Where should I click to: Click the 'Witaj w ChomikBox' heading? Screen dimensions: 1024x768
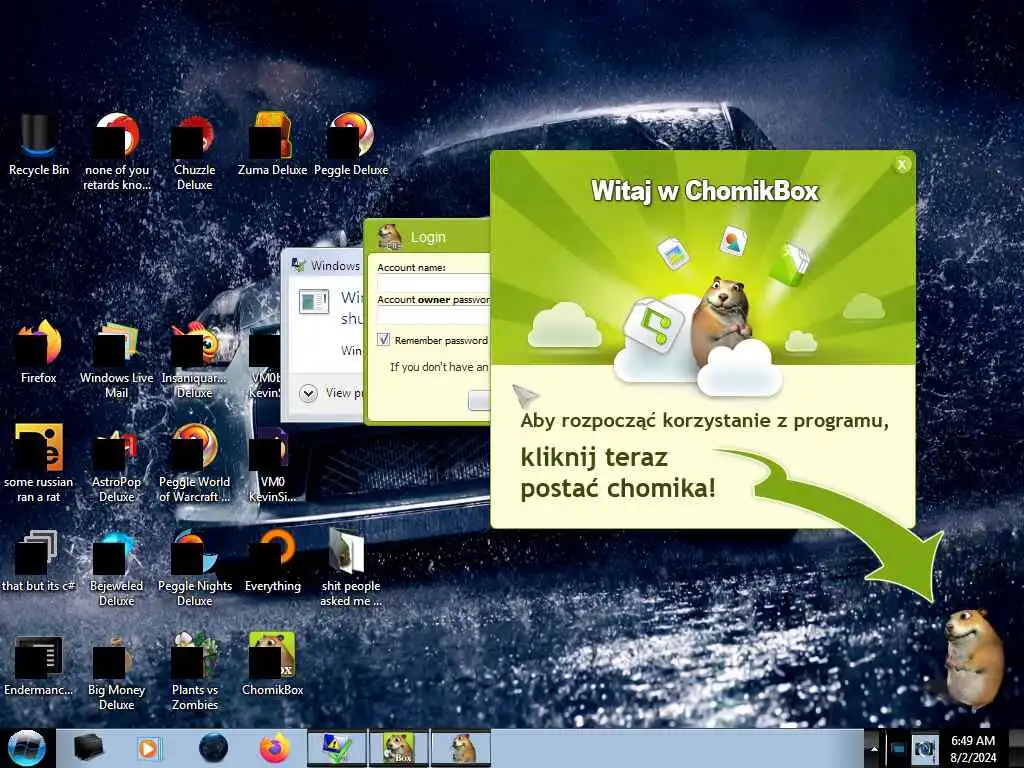(705, 191)
